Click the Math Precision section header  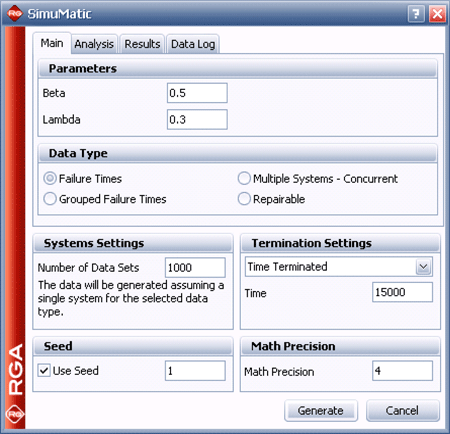pyautogui.click(x=340, y=346)
